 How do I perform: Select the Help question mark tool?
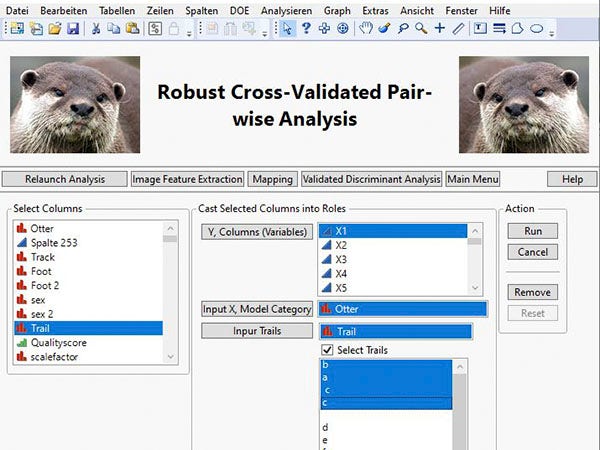(306, 29)
